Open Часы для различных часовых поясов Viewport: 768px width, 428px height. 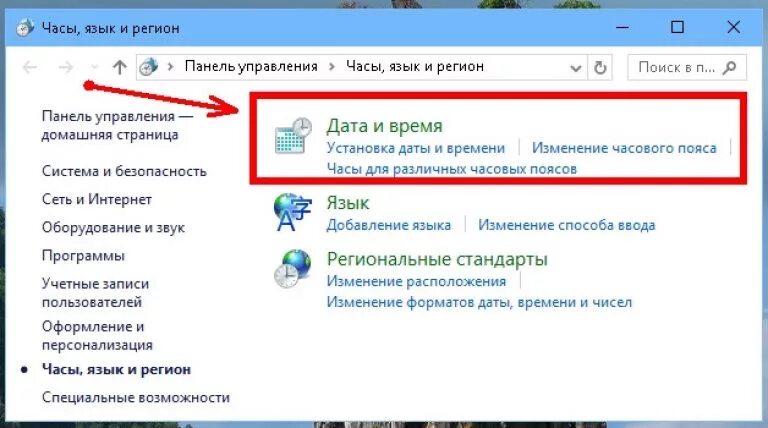tap(452, 169)
